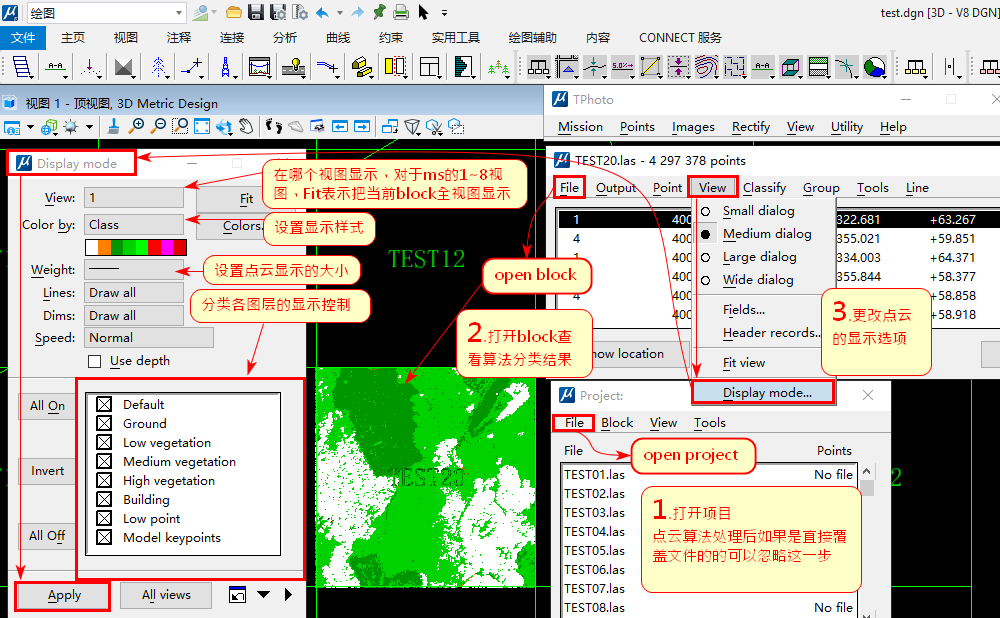Screen dimensions: 1000x618
Task: Click the Zoom In magnifier icon
Action: click(136, 126)
